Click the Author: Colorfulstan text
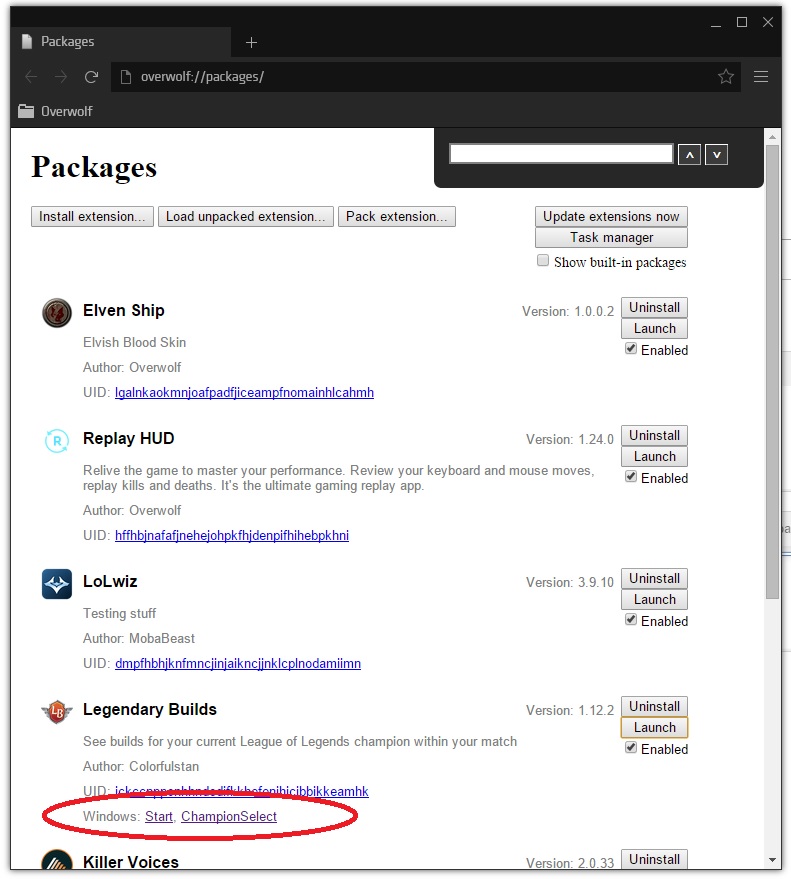Image resolution: width=791 pixels, height=879 pixels. coord(141,766)
